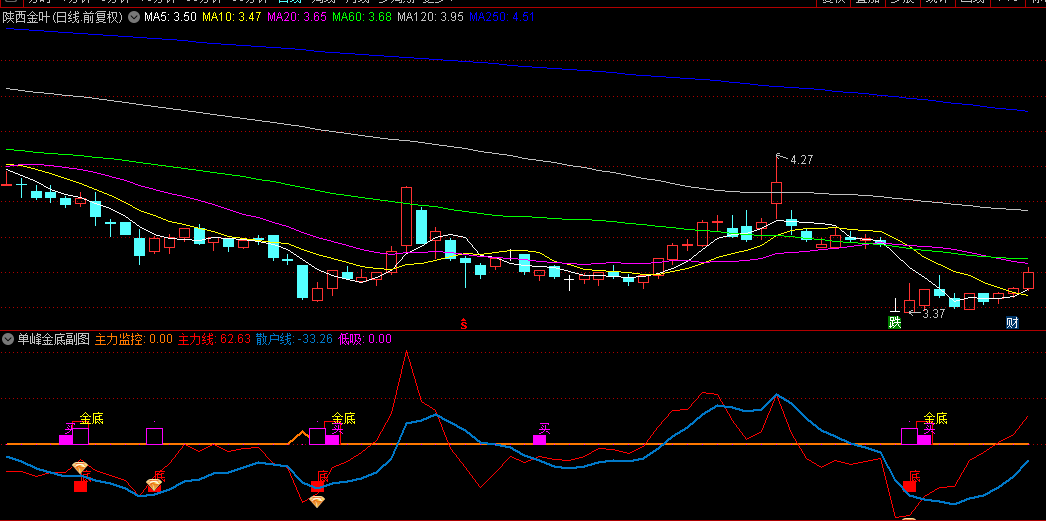1046x521 pixels.
Task: Click the MA5: 3.50 legend value
Action: point(170,17)
